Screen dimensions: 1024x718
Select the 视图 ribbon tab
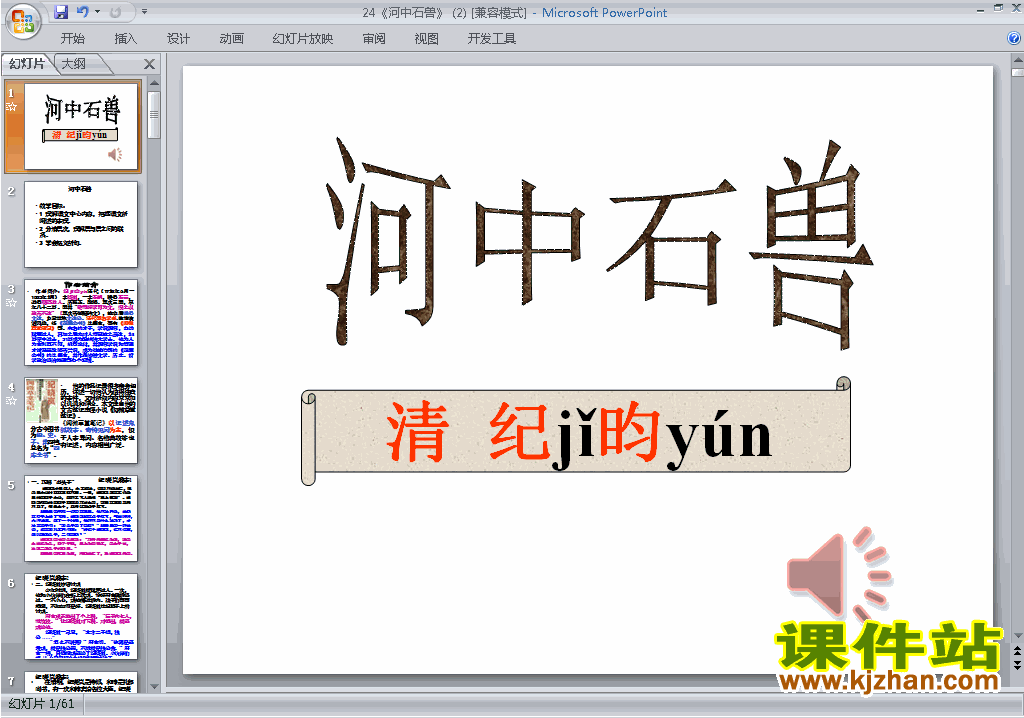pyautogui.click(x=426, y=39)
